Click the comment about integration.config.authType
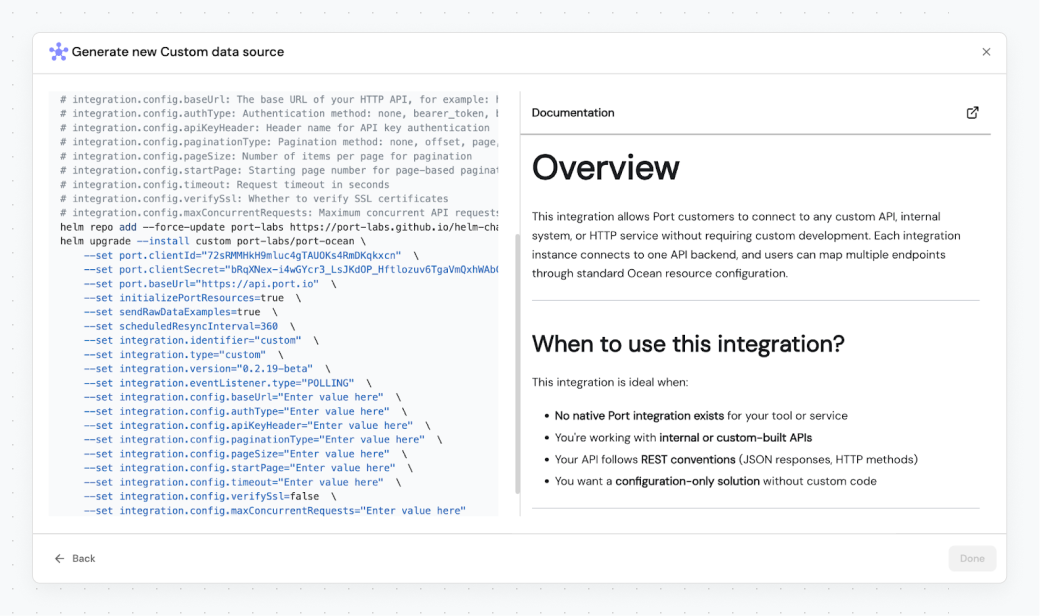The image size is (1040, 616). (x=279, y=113)
